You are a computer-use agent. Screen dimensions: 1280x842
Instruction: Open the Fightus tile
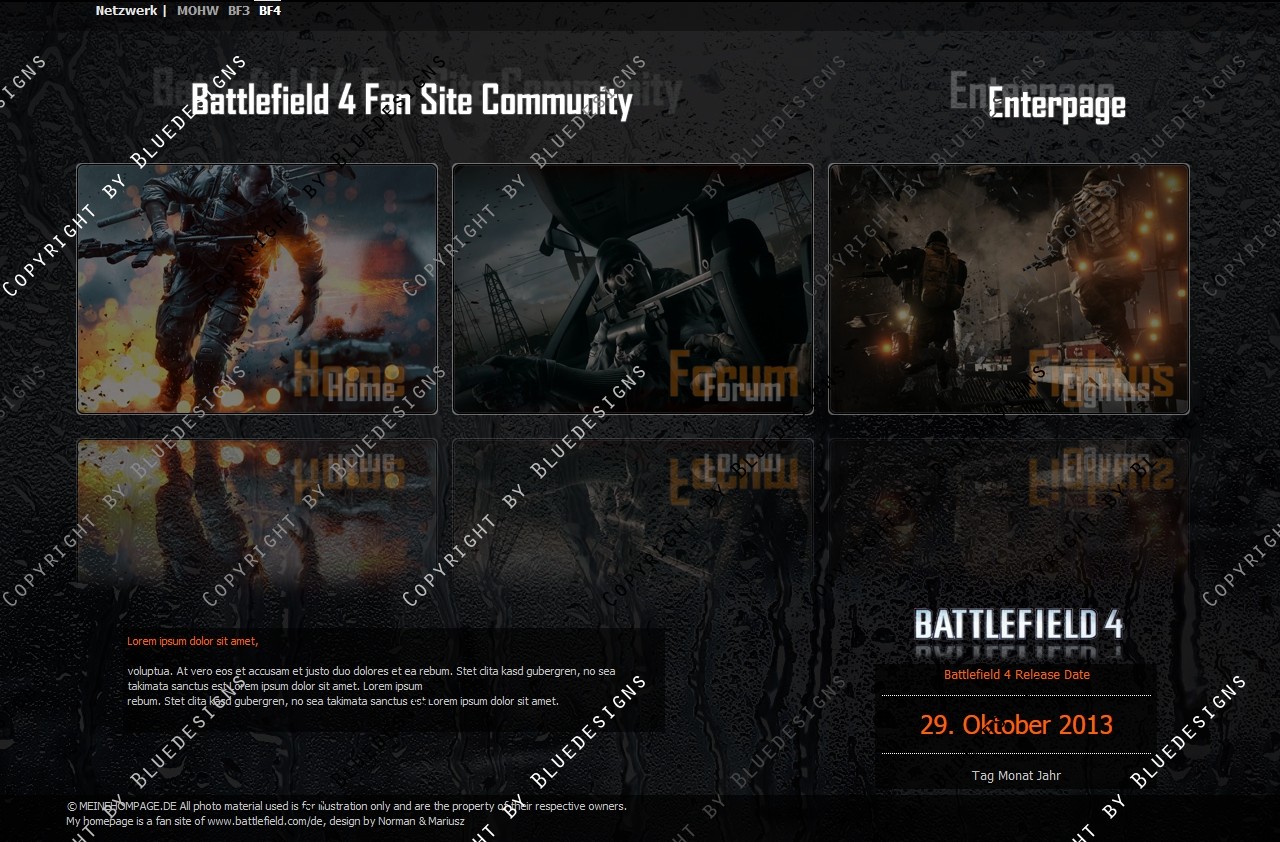pyautogui.click(x=1009, y=289)
